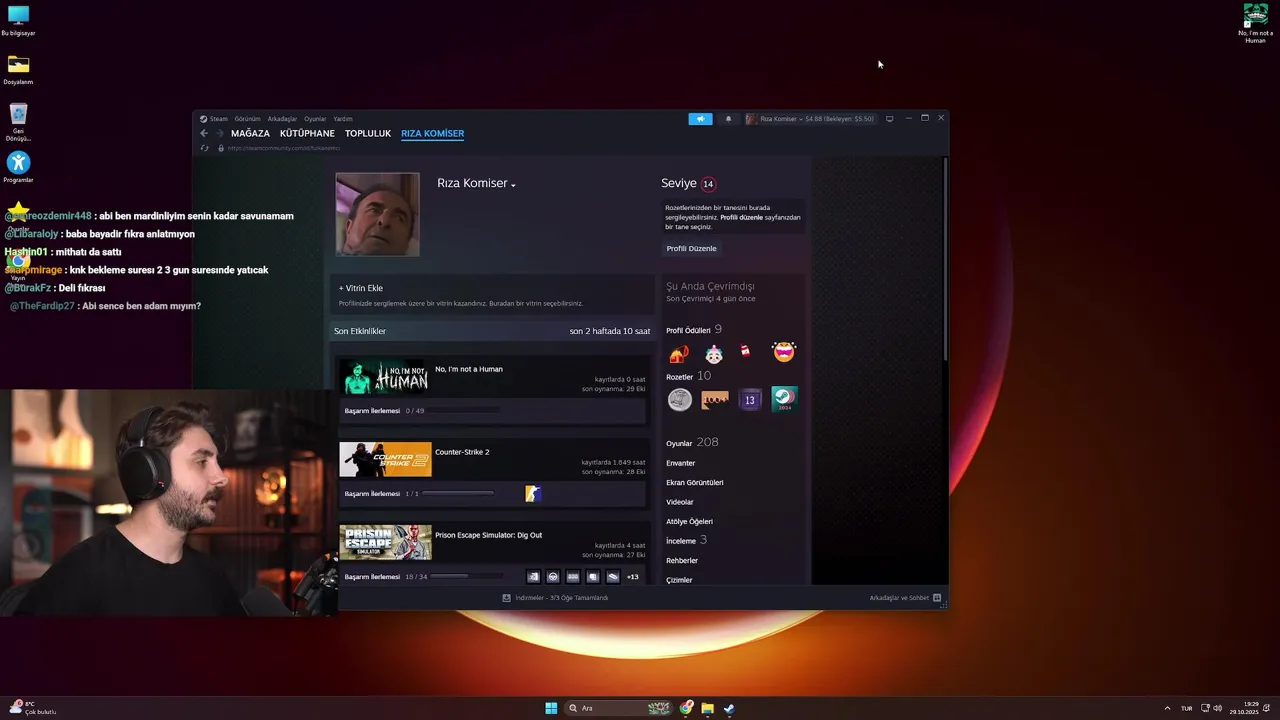Screen dimensions: 1280x720
Task: Open the Görünüm menu
Action: (247, 119)
